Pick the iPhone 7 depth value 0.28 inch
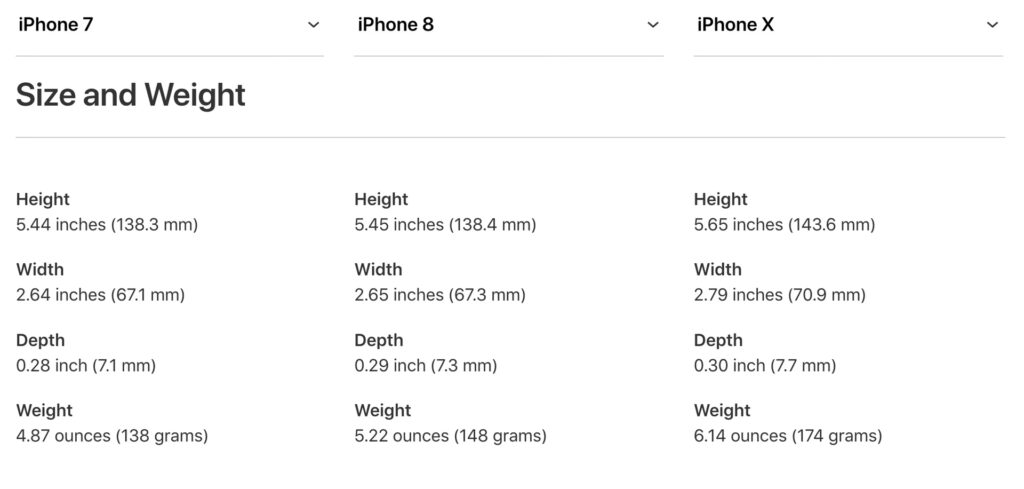The image size is (1024, 489). coord(86,366)
